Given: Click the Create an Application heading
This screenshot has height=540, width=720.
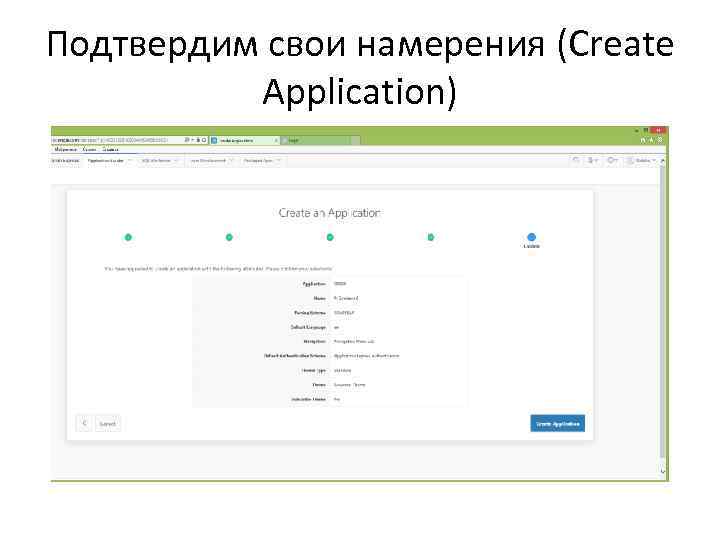Looking at the screenshot, I should point(329,213).
